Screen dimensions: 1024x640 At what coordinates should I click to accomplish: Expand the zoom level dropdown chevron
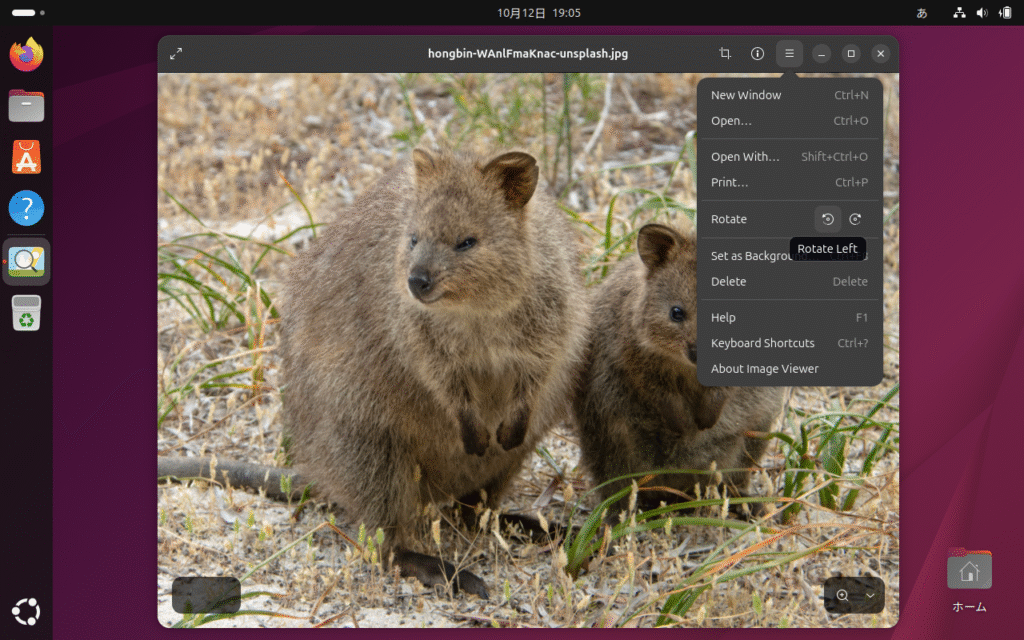(870, 595)
